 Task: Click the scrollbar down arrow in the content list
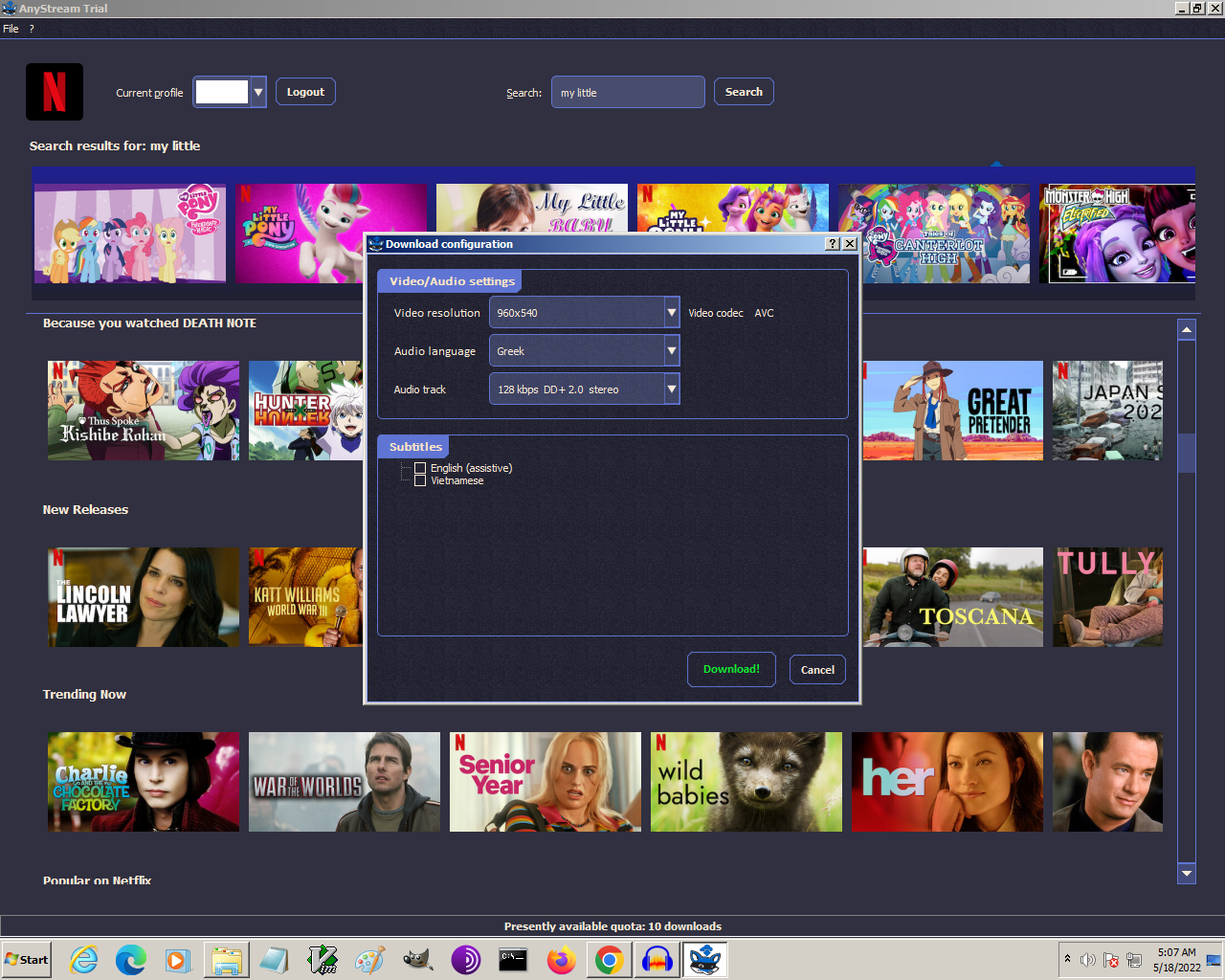[1187, 873]
